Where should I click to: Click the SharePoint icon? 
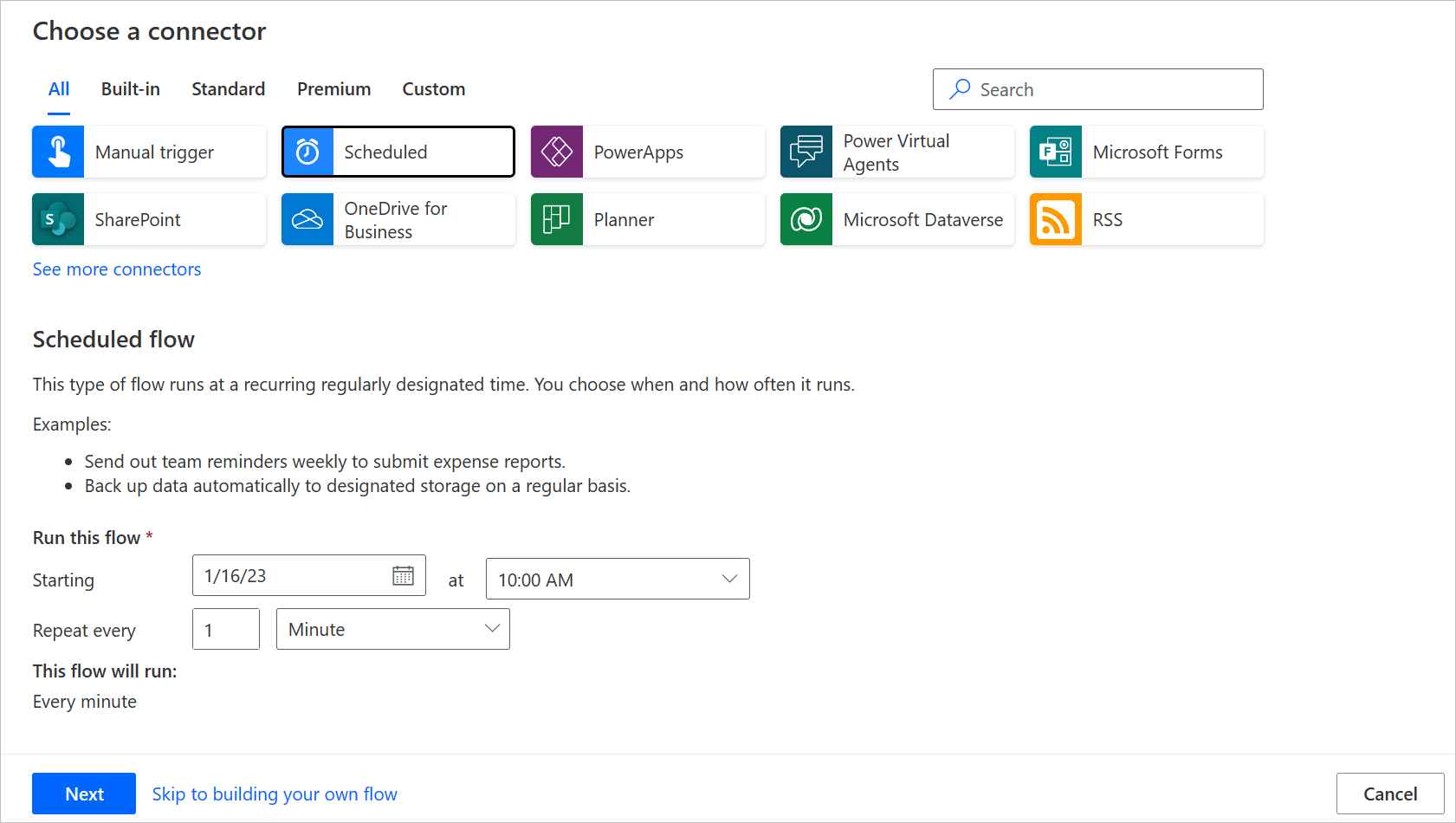58,219
